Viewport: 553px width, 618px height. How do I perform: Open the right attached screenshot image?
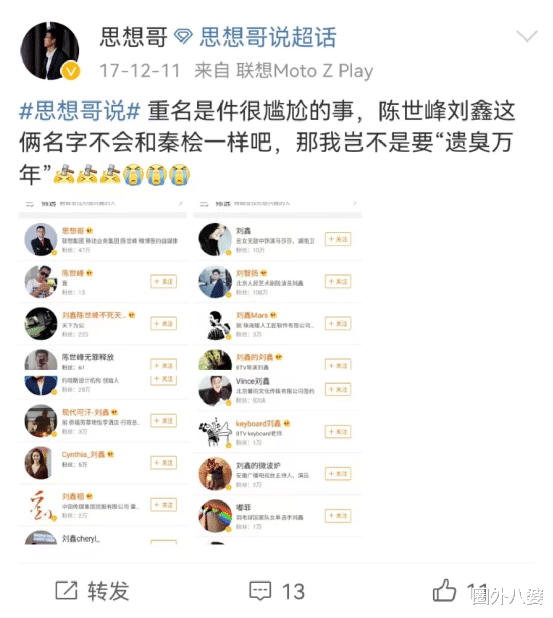click(x=277, y=372)
